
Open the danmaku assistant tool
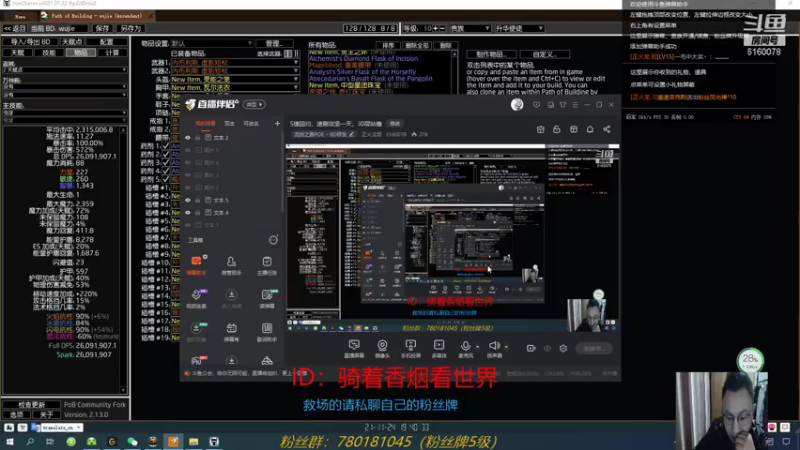[x=196, y=265]
